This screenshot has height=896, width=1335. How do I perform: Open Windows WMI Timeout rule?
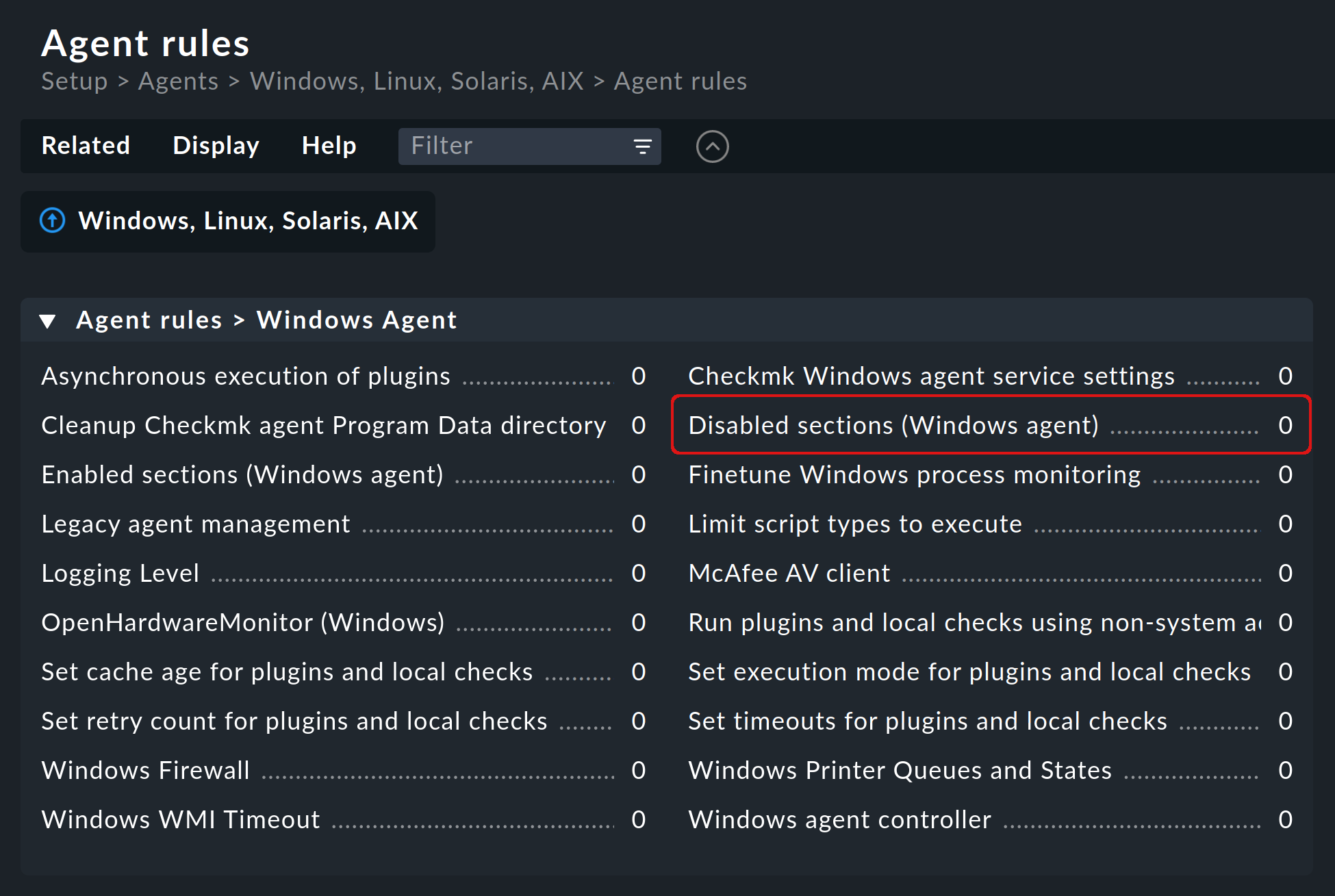pos(181,820)
